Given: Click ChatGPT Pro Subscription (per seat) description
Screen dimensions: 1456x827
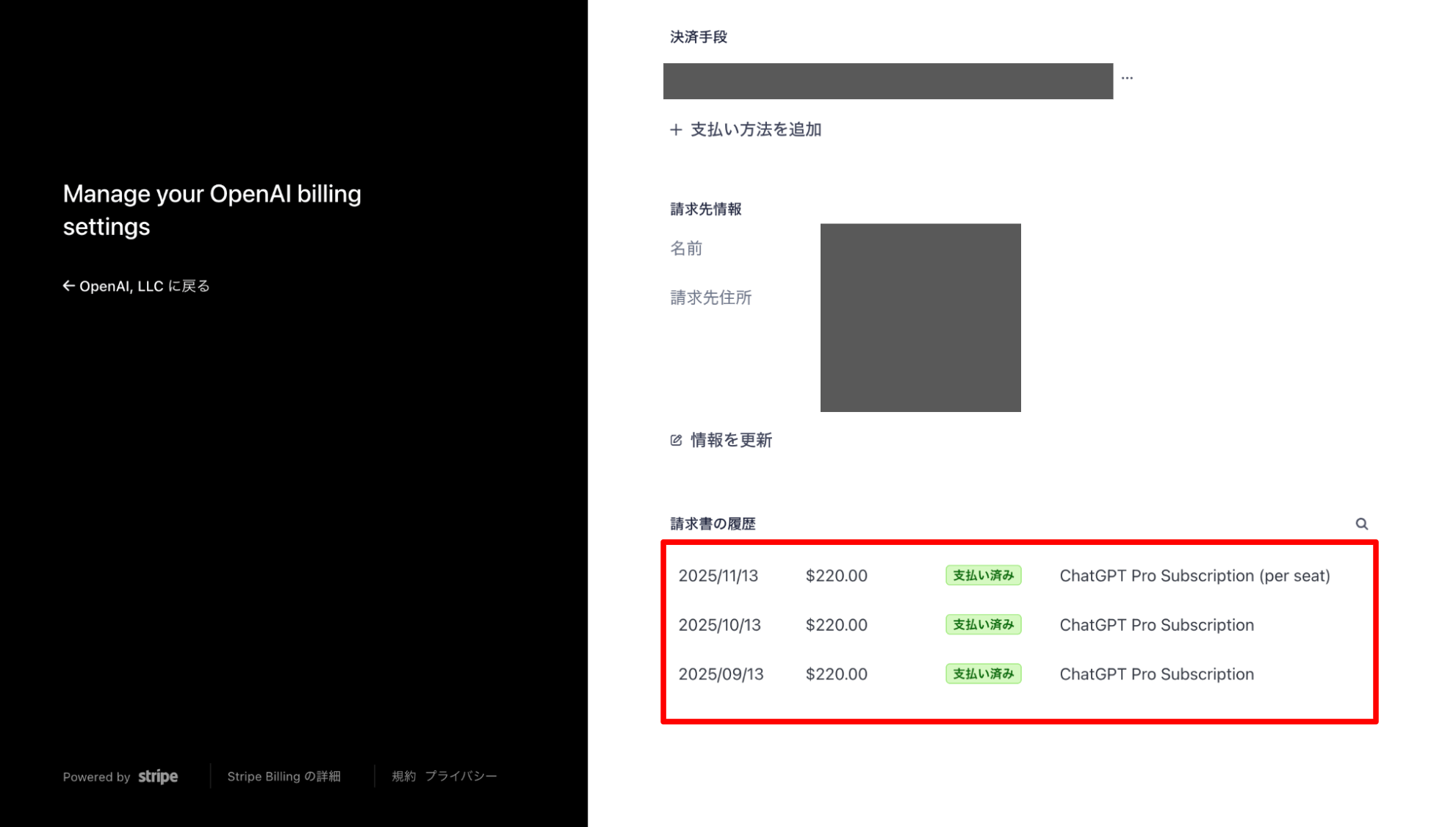Looking at the screenshot, I should [x=1194, y=576].
